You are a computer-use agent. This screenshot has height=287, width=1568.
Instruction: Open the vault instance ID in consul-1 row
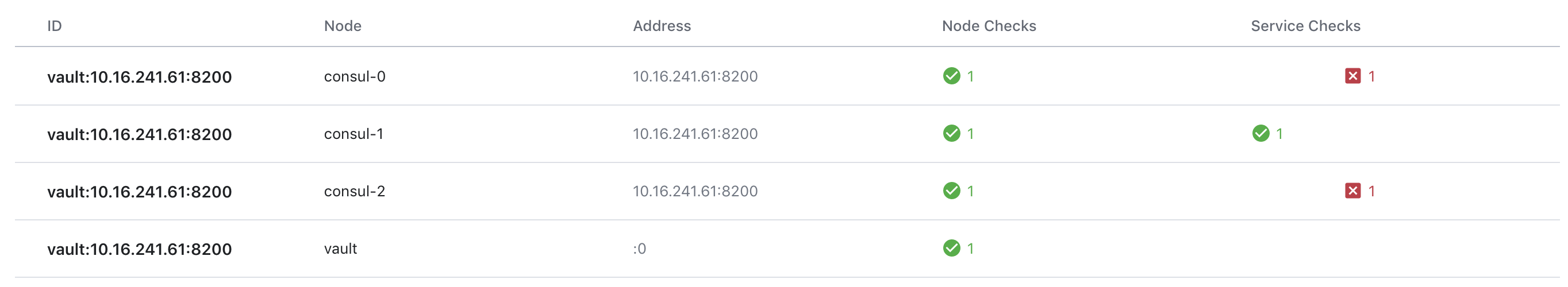[x=140, y=134]
